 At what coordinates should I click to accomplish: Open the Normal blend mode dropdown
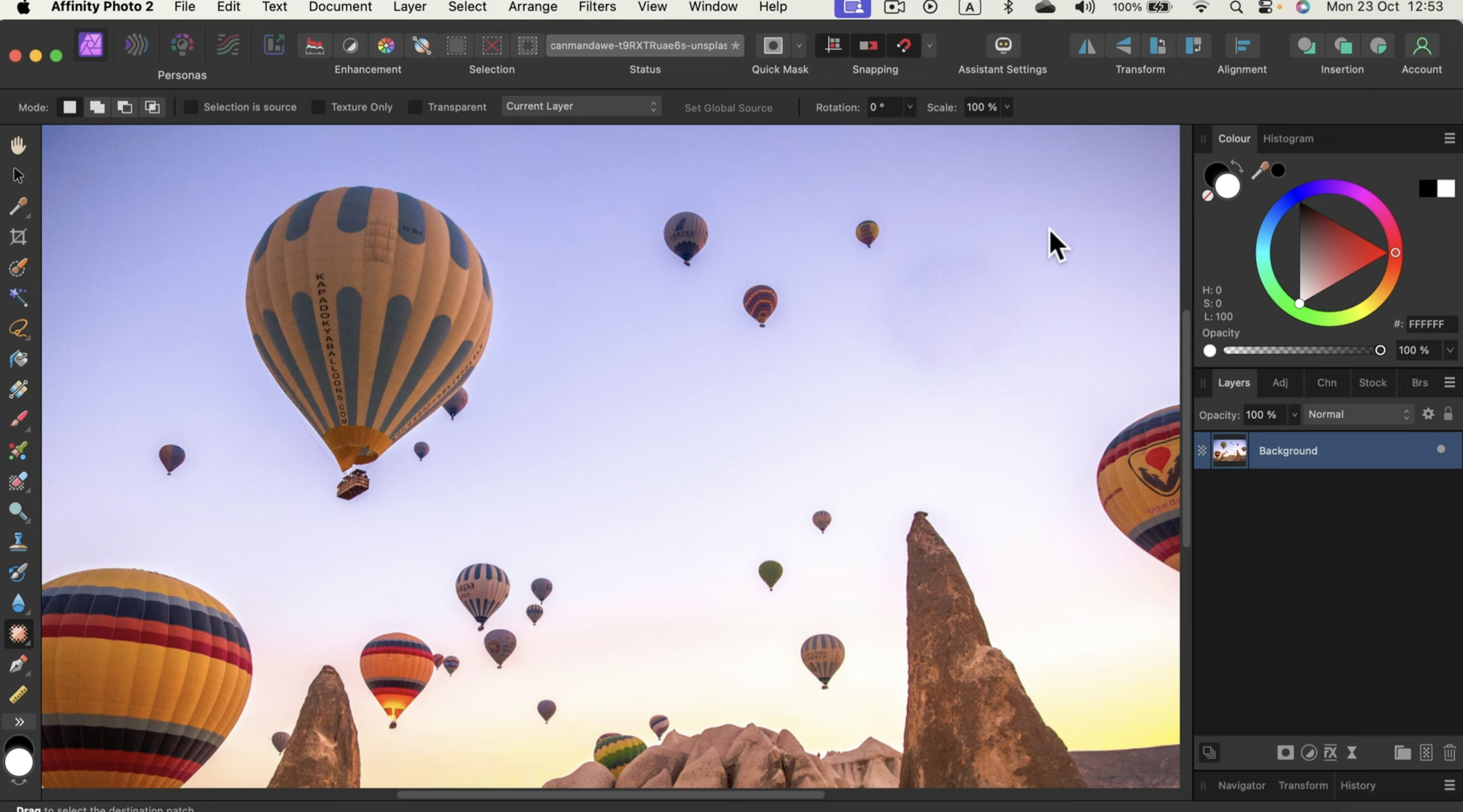point(1357,414)
